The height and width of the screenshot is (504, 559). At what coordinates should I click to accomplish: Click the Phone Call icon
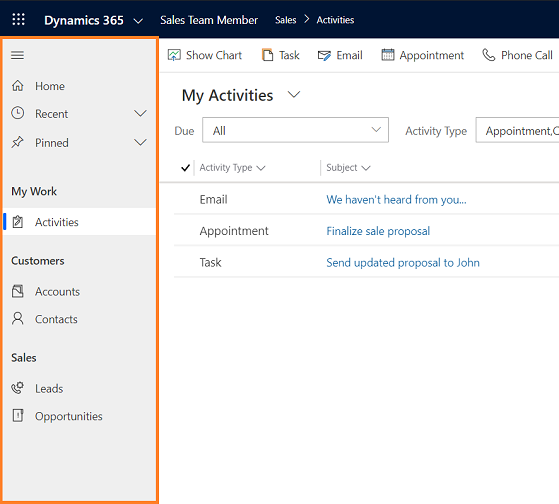[488, 55]
